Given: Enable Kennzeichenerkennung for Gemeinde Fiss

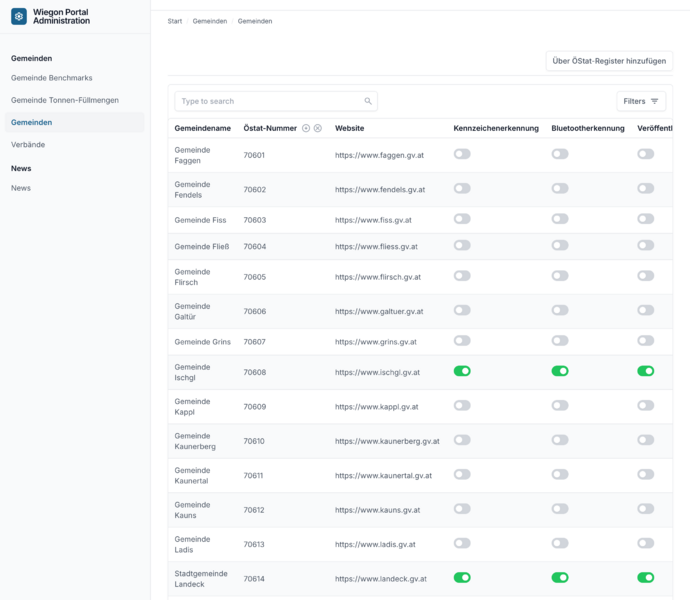Looking at the screenshot, I should [x=462, y=219].
